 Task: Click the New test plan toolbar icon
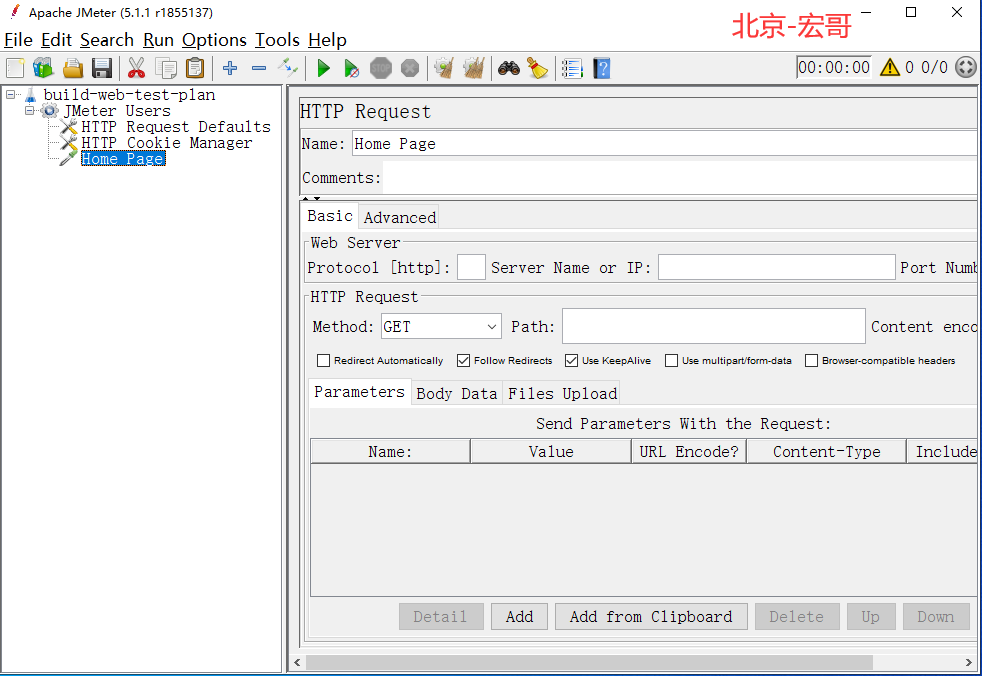click(15, 68)
